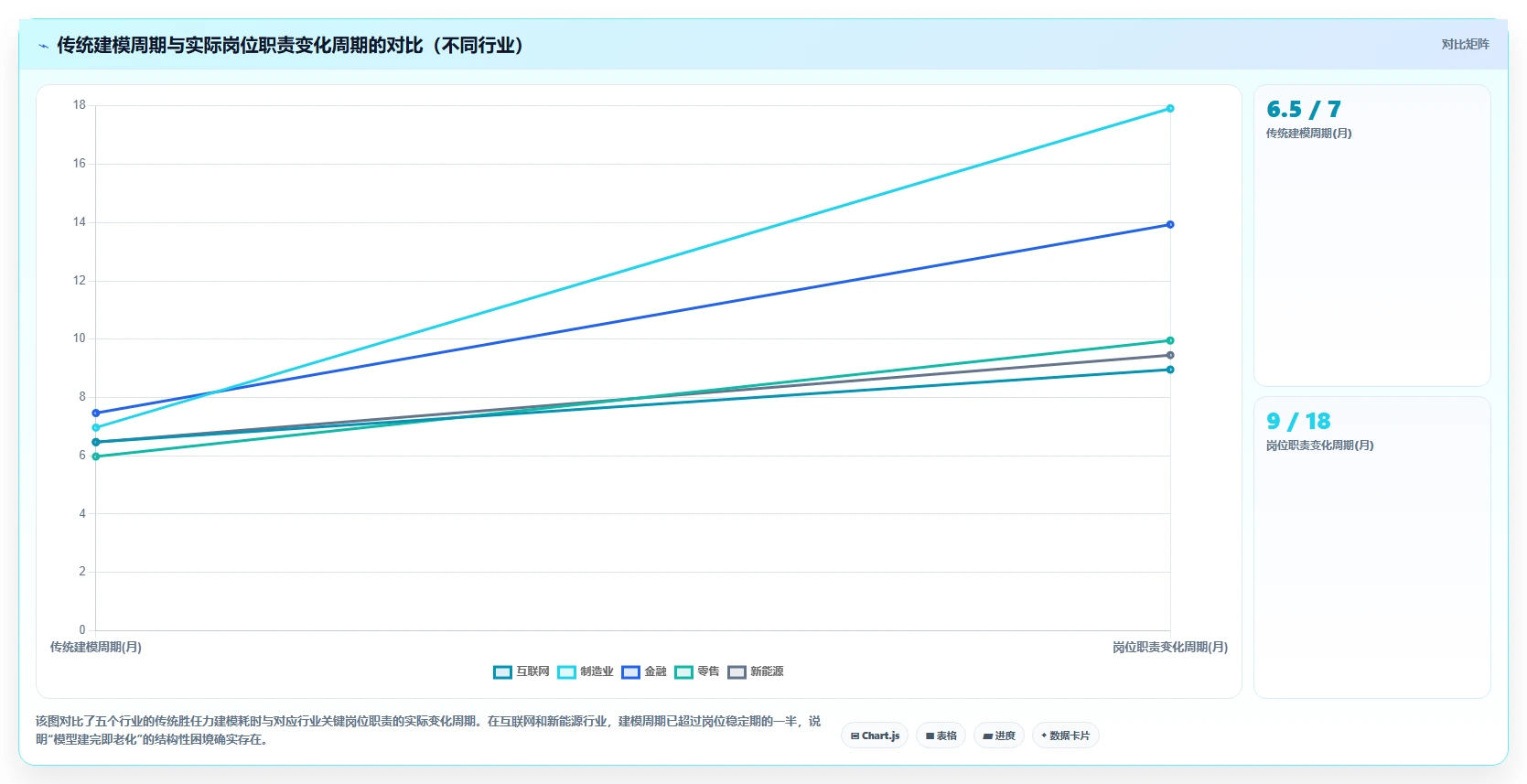The height and width of the screenshot is (784, 1527).
Task: Select the 互联网 endpoint at 9
Action: (1170, 370)
